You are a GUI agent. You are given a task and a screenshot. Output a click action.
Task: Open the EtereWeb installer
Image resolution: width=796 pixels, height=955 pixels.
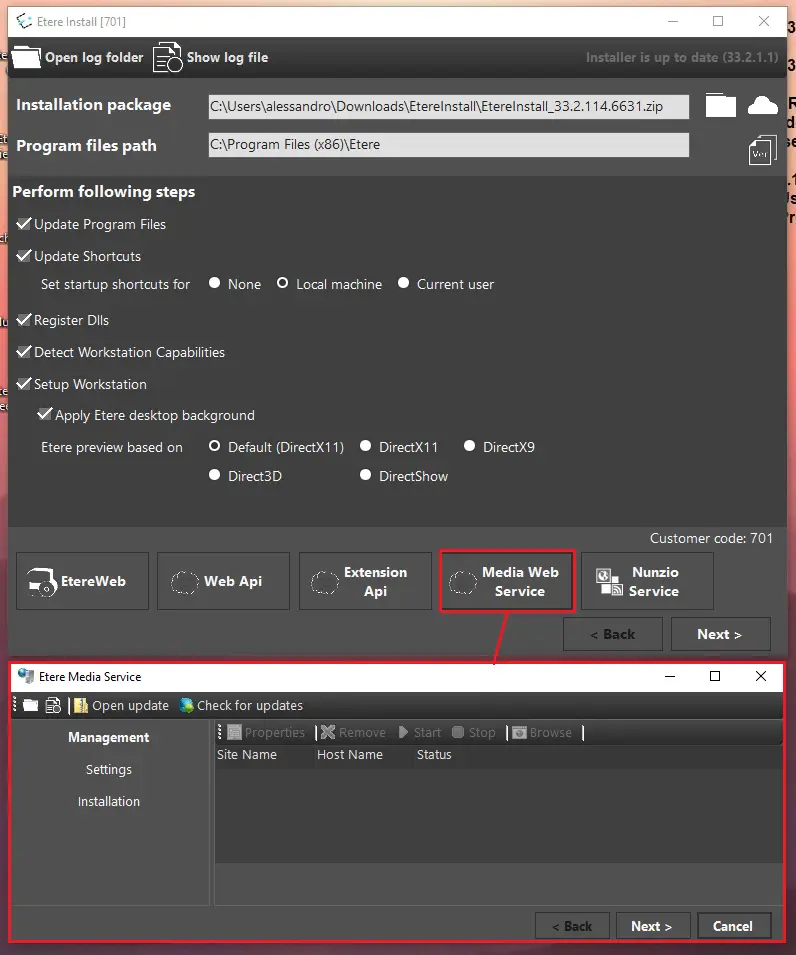coord(82,581)
